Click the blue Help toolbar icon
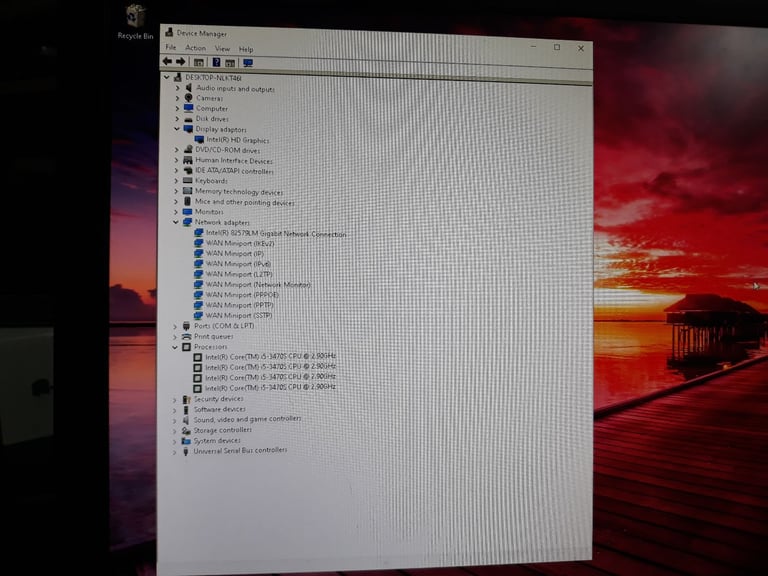The image size is (768, 576). (x=216, y=62)
